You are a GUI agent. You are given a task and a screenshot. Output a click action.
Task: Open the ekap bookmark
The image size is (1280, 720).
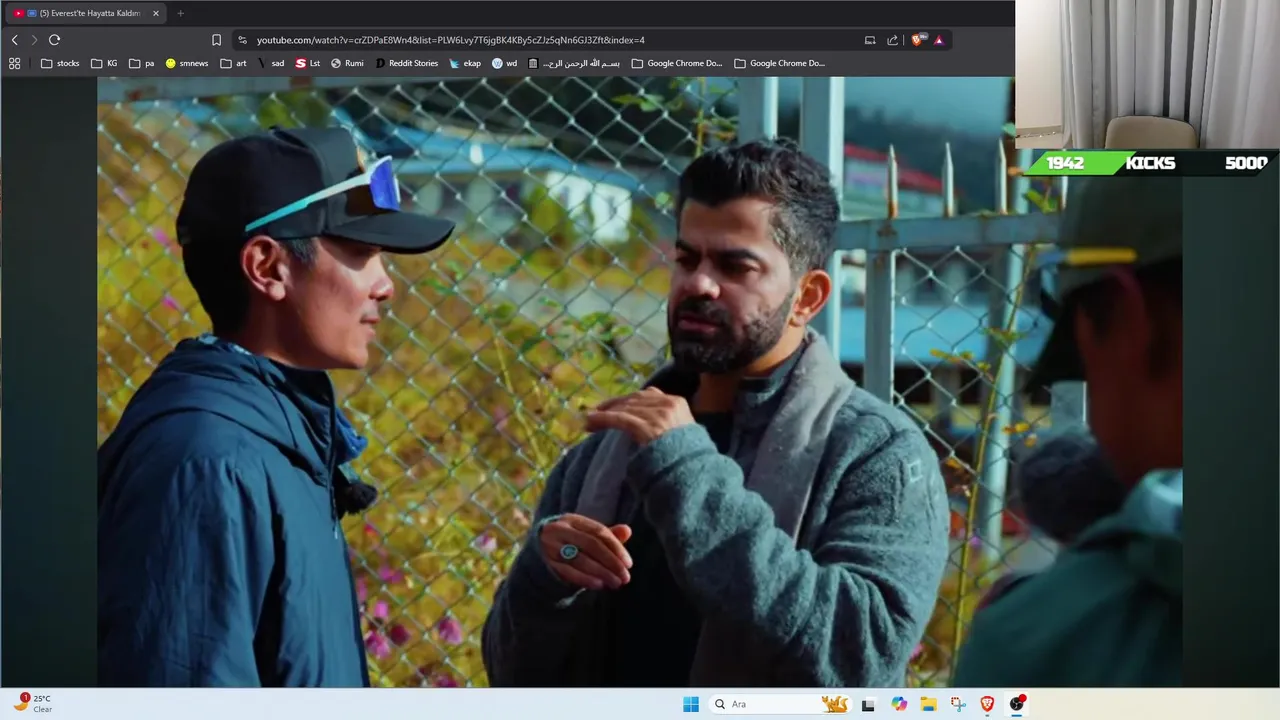(x=465, y=63)
